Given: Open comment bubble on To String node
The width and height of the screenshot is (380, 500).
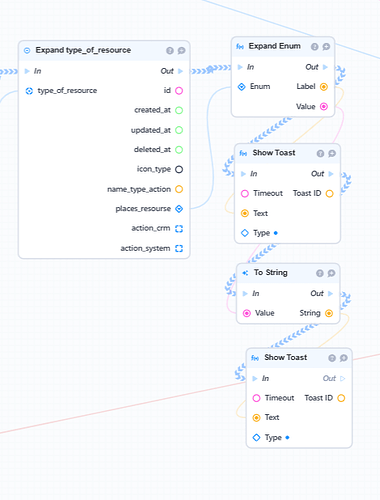Looking at the screenshot, I should 331,273.
